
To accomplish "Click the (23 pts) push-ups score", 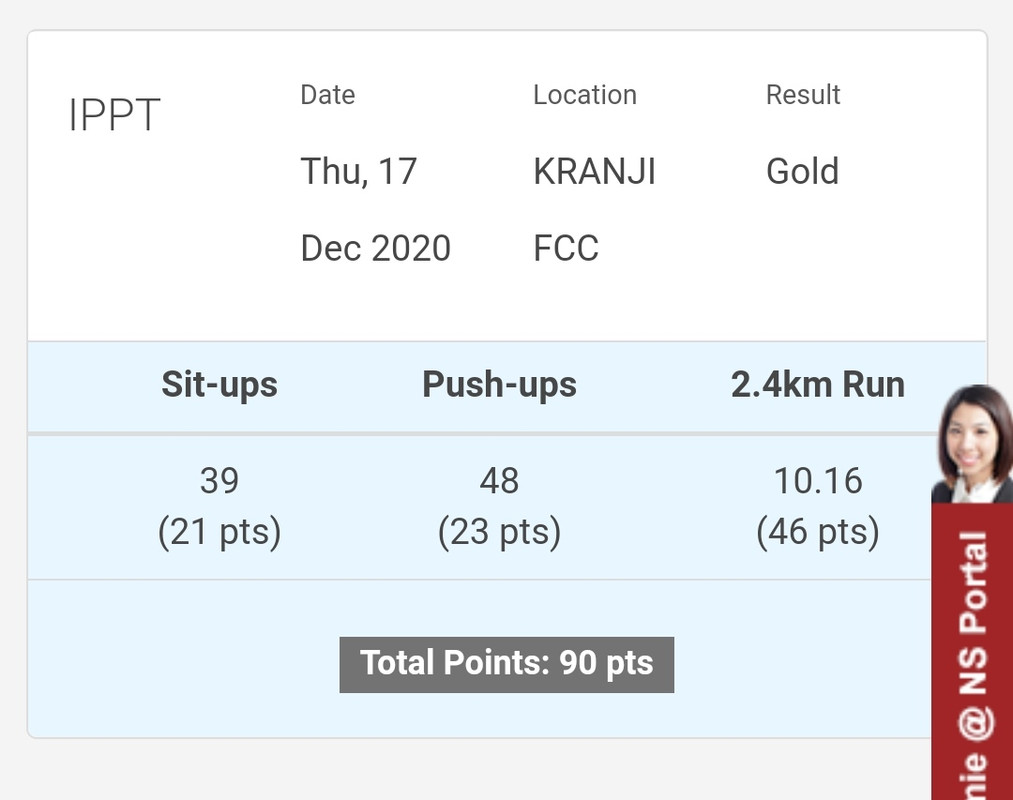I will pyautogui.click(x=499, y=532).
